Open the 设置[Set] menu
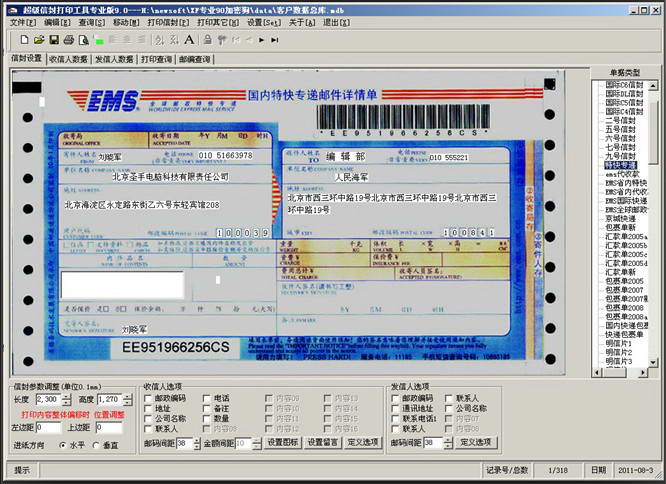The height and width of the screenshot is (484, 666). coord(264,23)
